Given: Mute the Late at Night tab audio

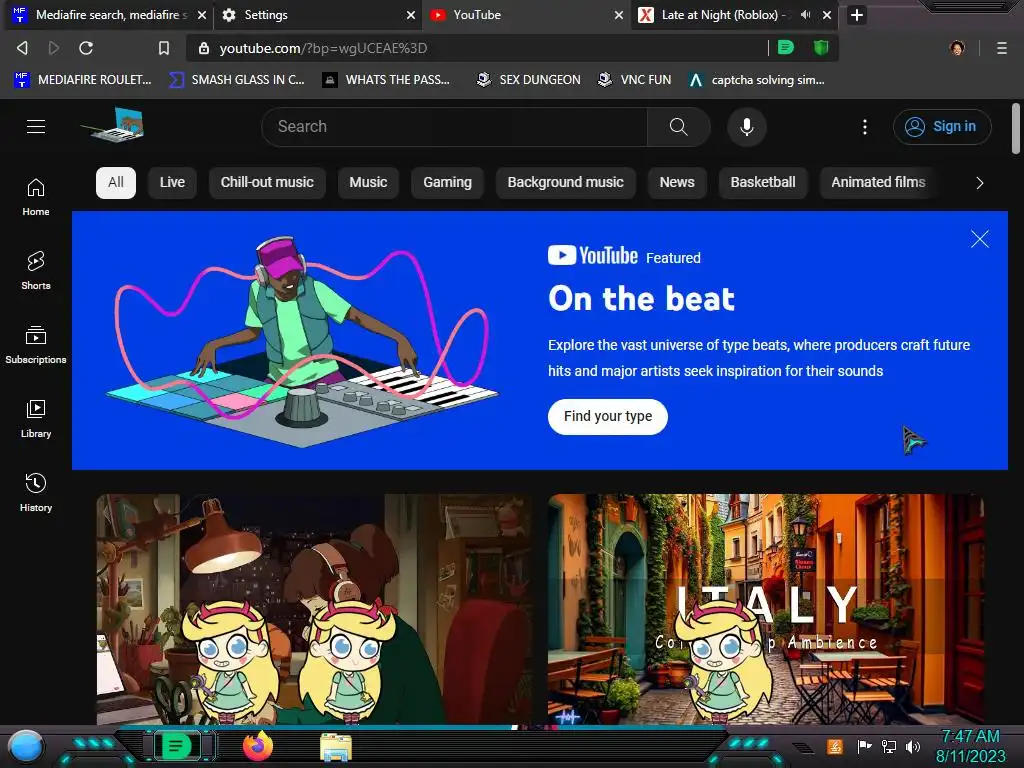Looking at the screenshot, I should click(805, 14).
